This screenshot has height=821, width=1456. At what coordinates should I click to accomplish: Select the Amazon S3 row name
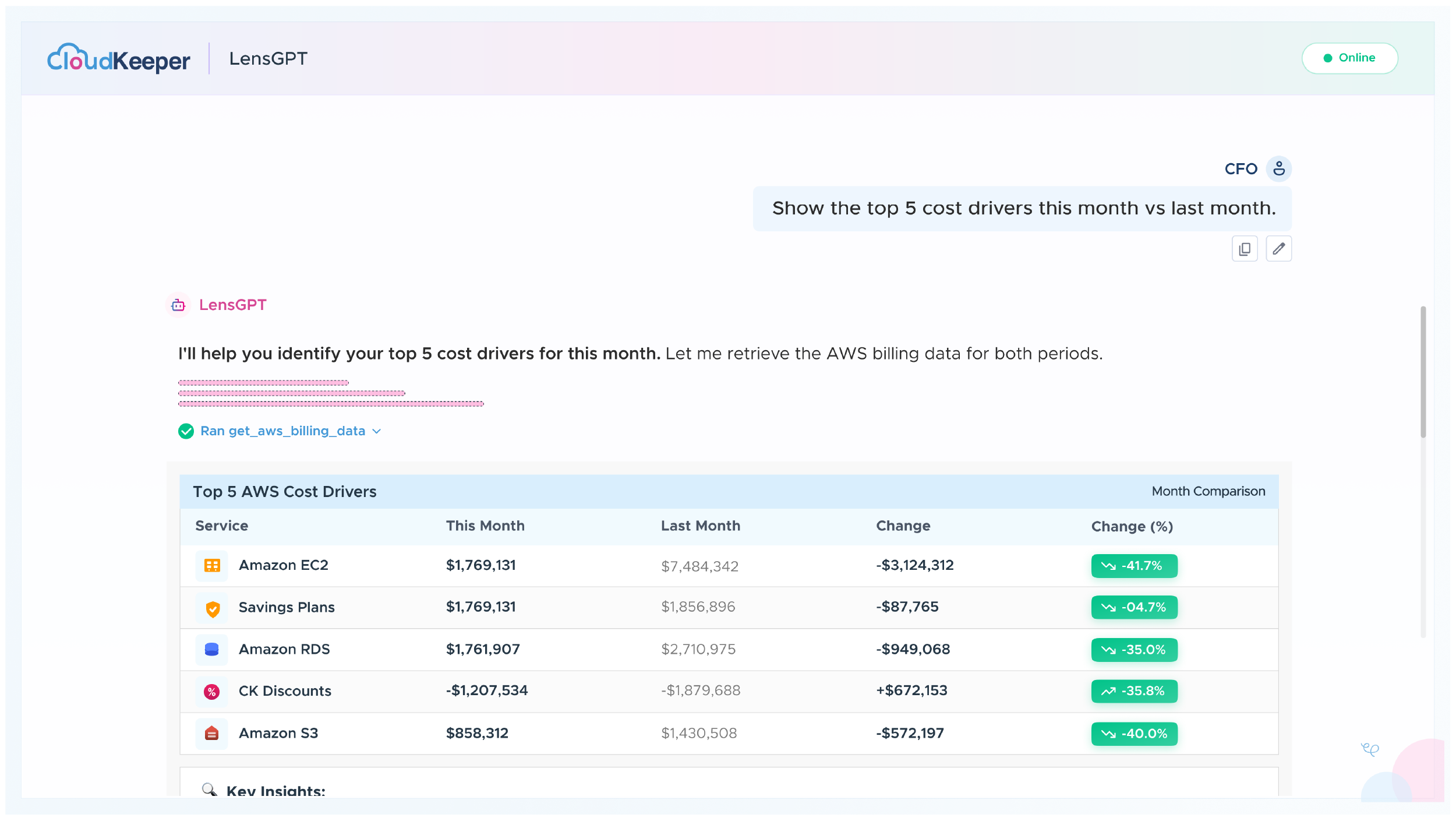pyautogui.click(x=278, y=733)
